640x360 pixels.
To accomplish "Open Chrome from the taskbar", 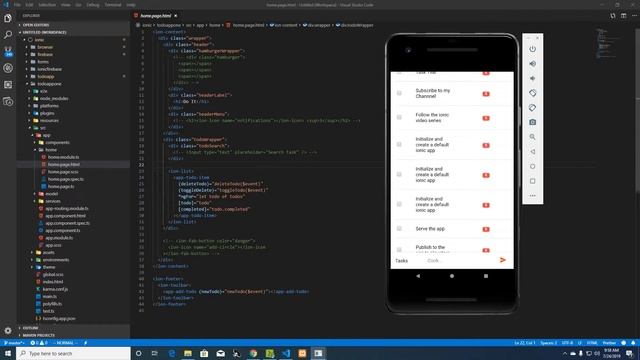I will point(253,353).
